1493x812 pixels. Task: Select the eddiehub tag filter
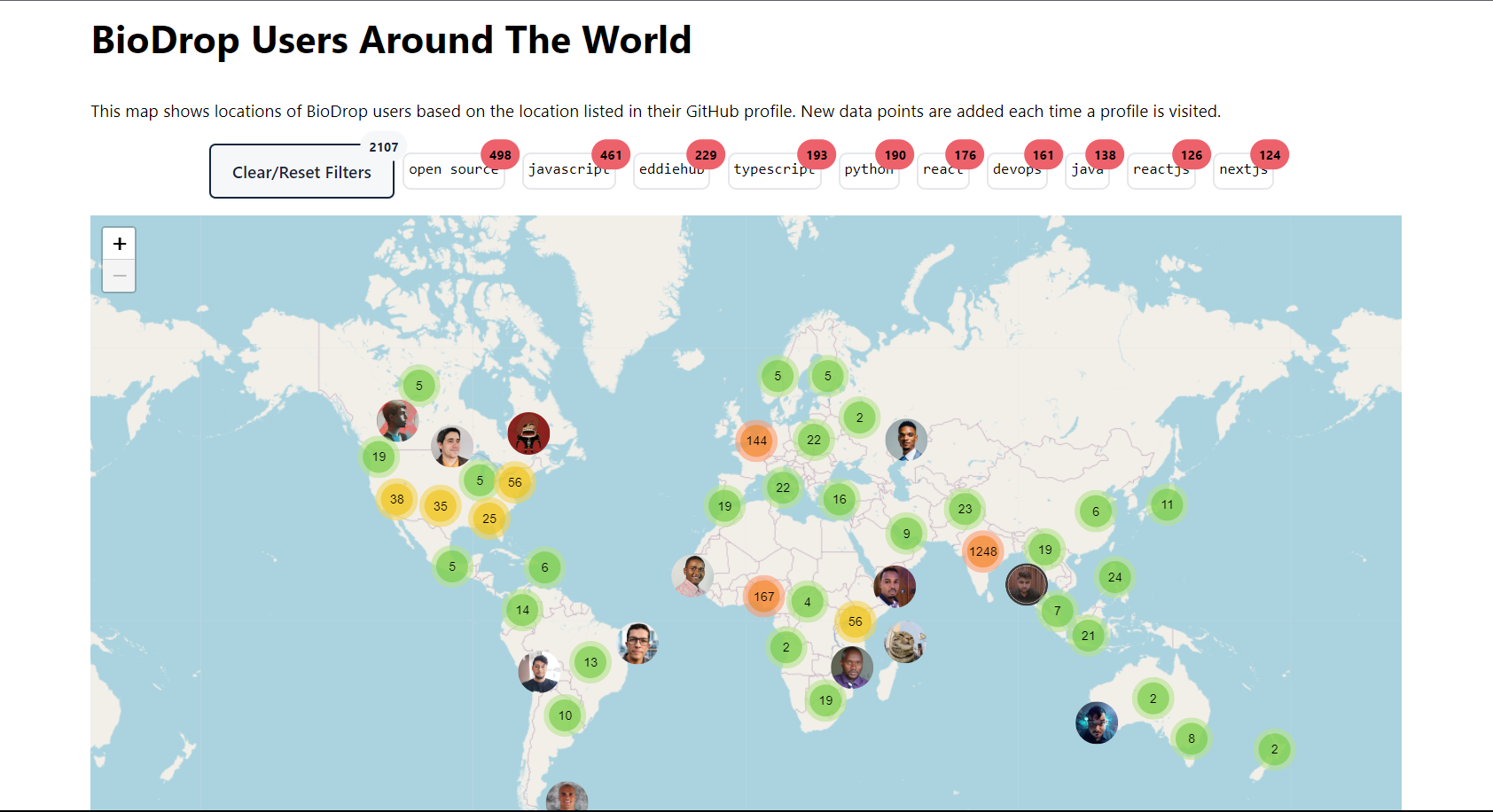[671, 169]
